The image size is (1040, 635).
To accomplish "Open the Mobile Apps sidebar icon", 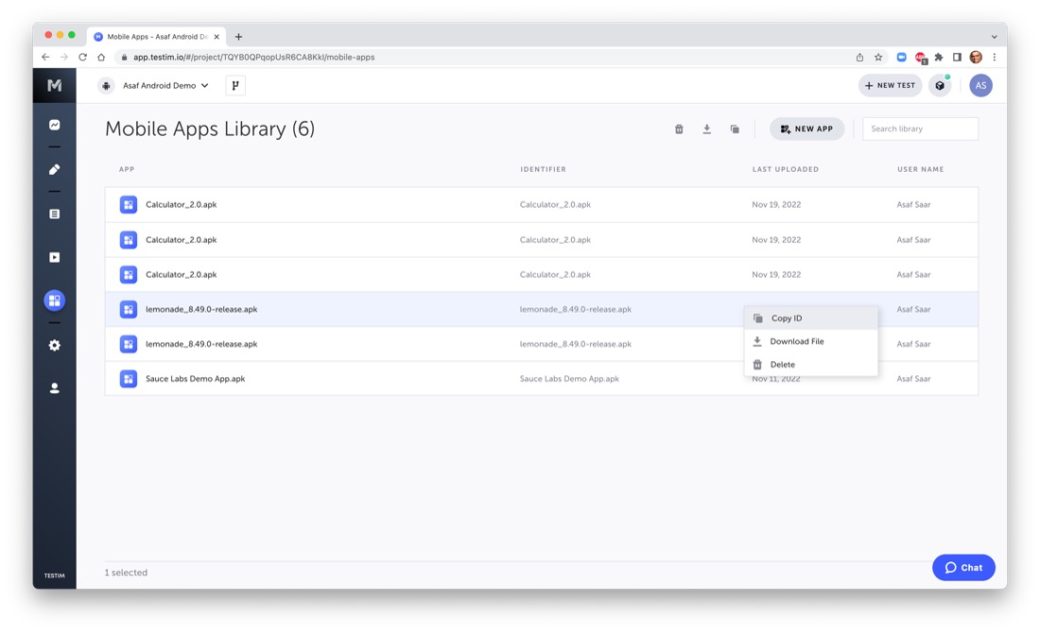I will (54, 300).
